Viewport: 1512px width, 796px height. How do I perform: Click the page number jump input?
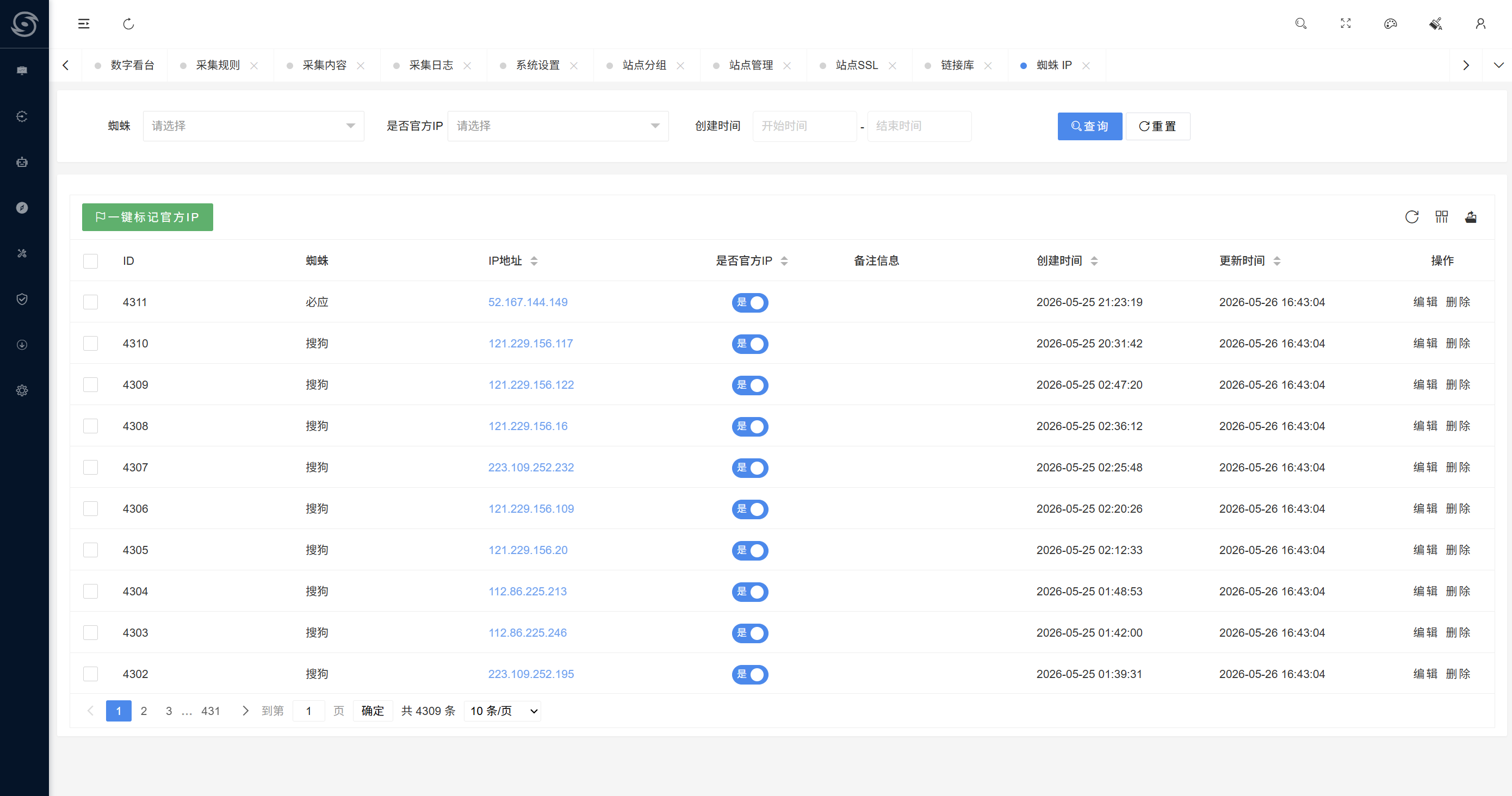tap(309, 711)
